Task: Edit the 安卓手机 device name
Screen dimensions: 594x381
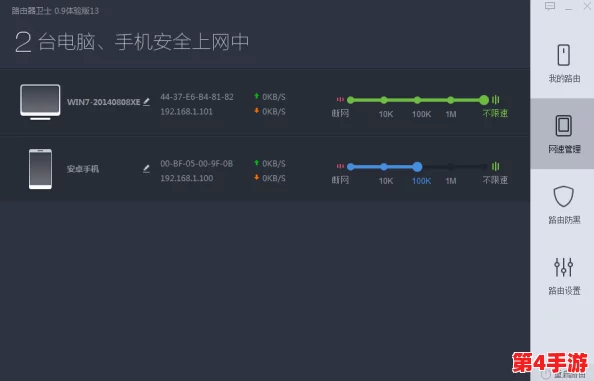Action: 146,169
